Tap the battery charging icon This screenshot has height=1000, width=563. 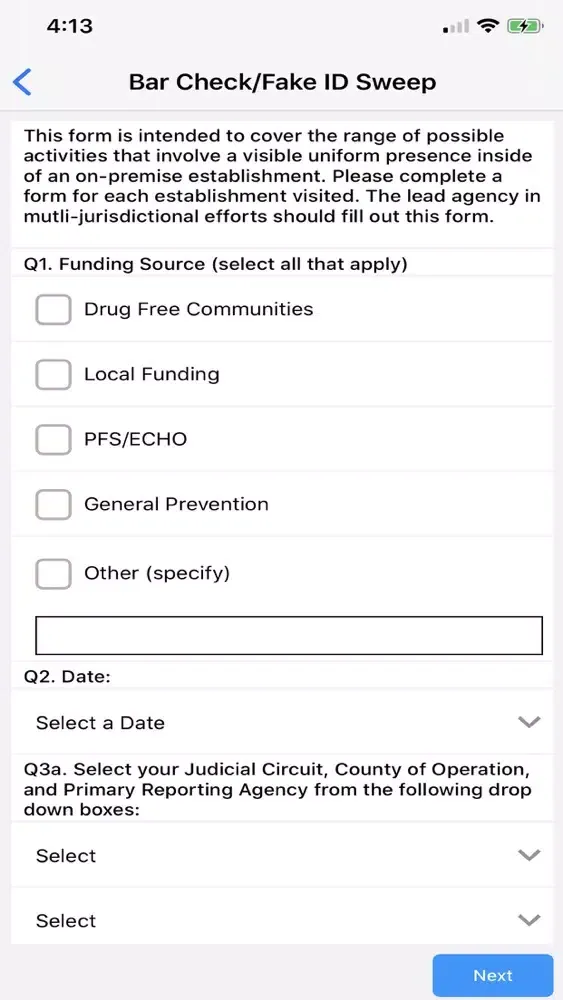[x=525, y=26]
